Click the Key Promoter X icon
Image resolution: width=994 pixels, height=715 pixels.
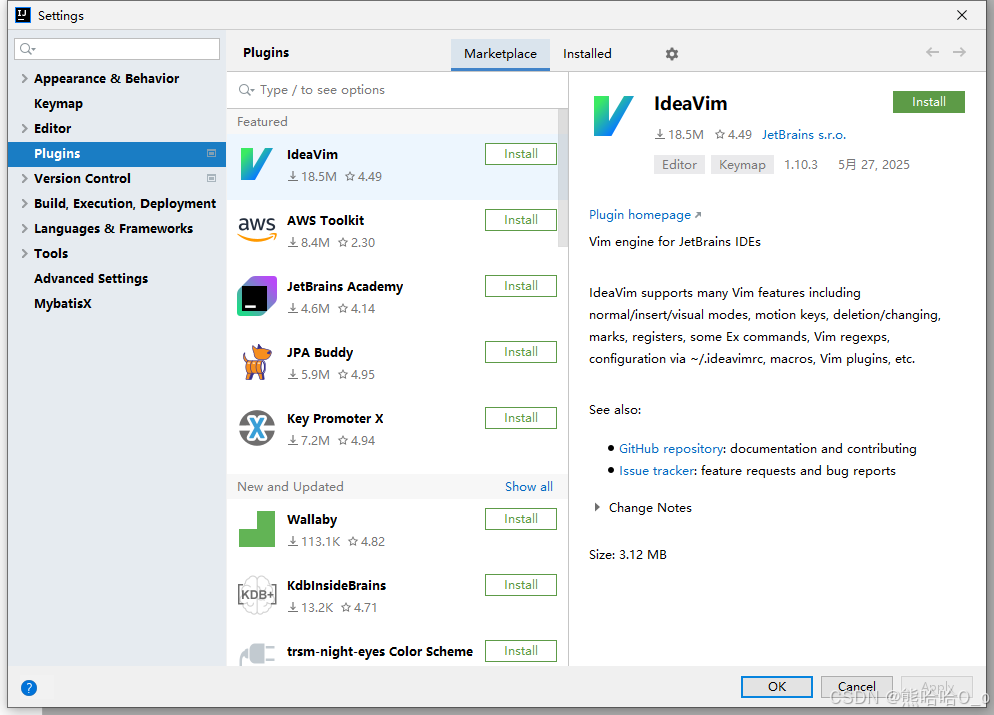click(x=257, y=428)
